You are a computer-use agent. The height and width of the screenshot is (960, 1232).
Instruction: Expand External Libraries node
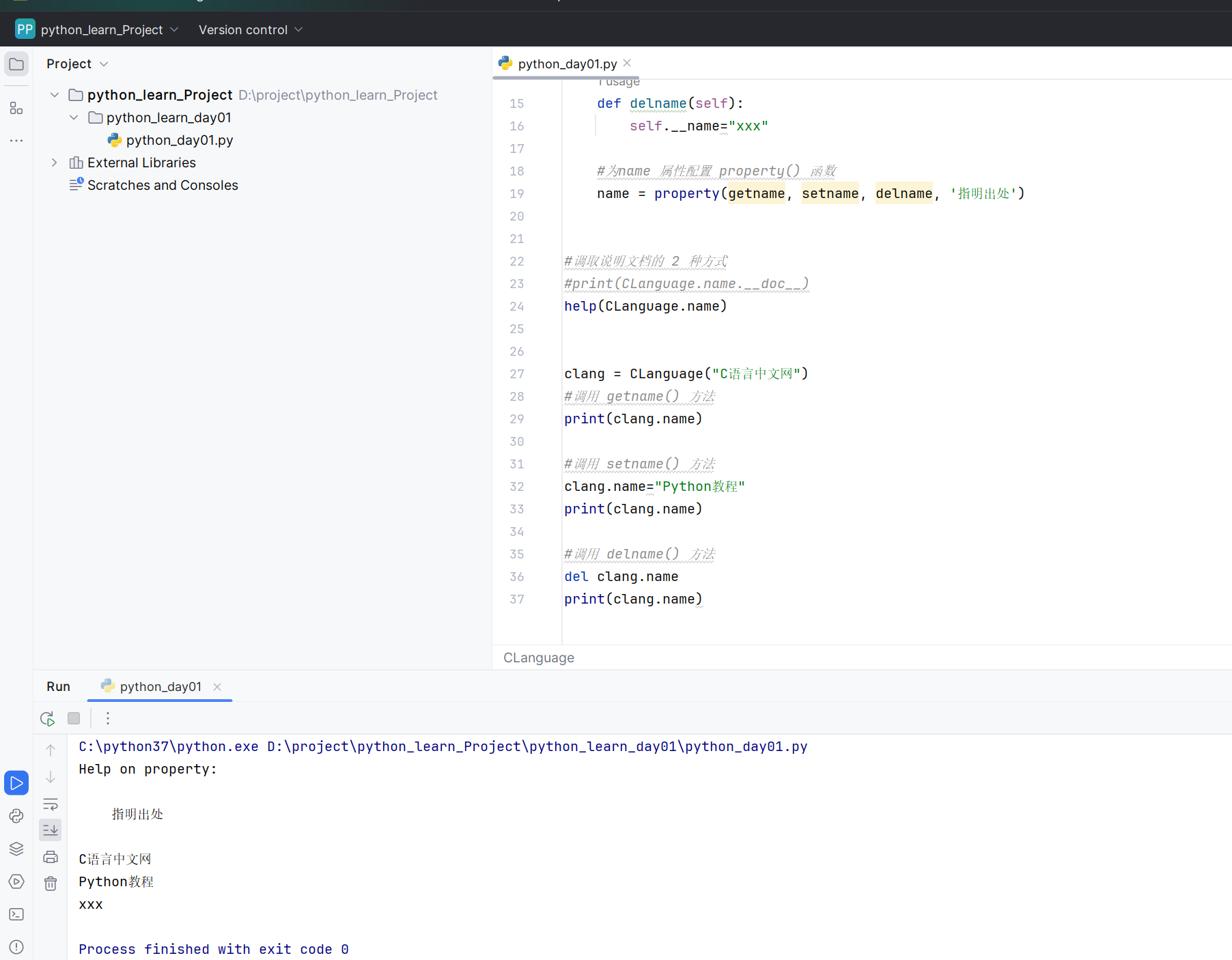(x=55, y=163)
